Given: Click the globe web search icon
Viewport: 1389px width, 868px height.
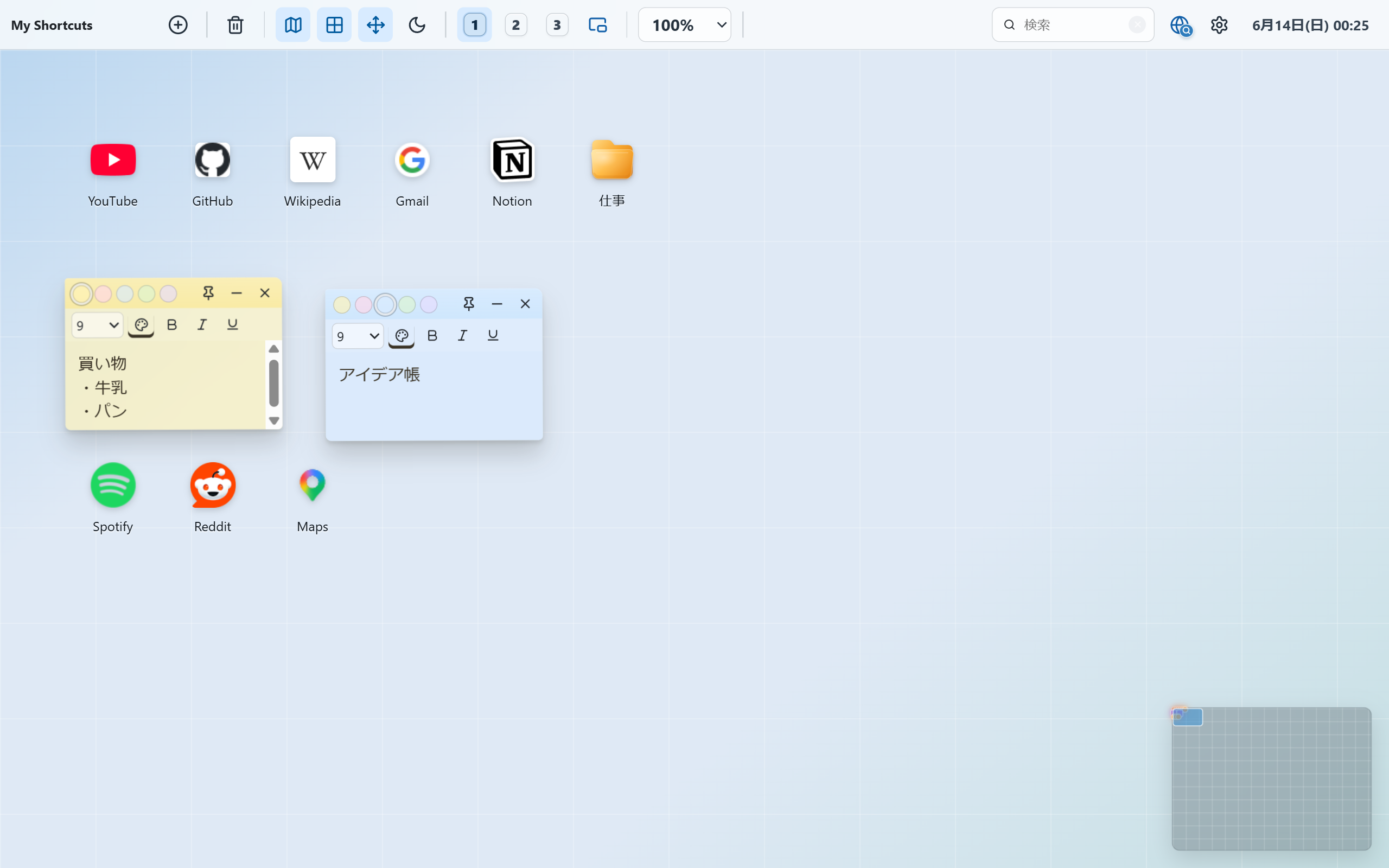Looking at the screenshot, I should tap(1181, 25).
